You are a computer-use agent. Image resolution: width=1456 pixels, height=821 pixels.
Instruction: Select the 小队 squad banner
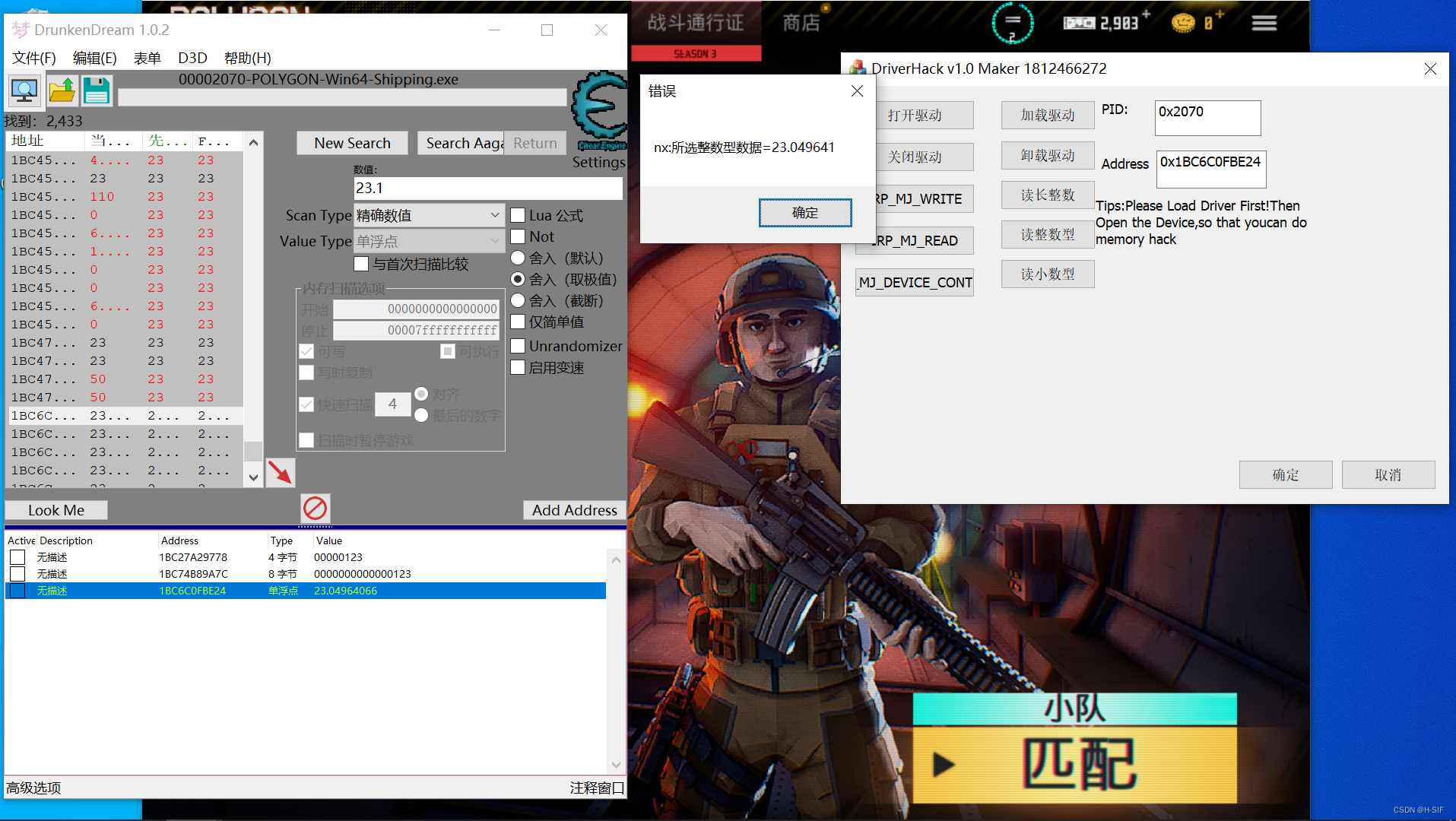pyautogui.click(x=1074, y=708)
